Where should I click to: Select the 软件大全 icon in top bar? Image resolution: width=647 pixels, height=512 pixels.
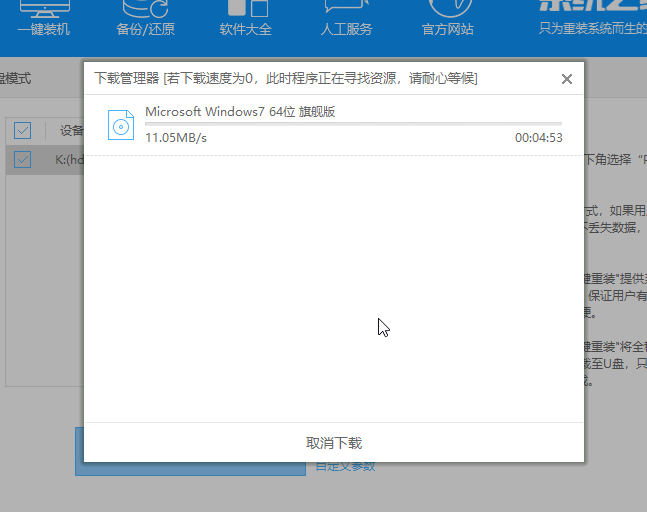pos(245,8)
